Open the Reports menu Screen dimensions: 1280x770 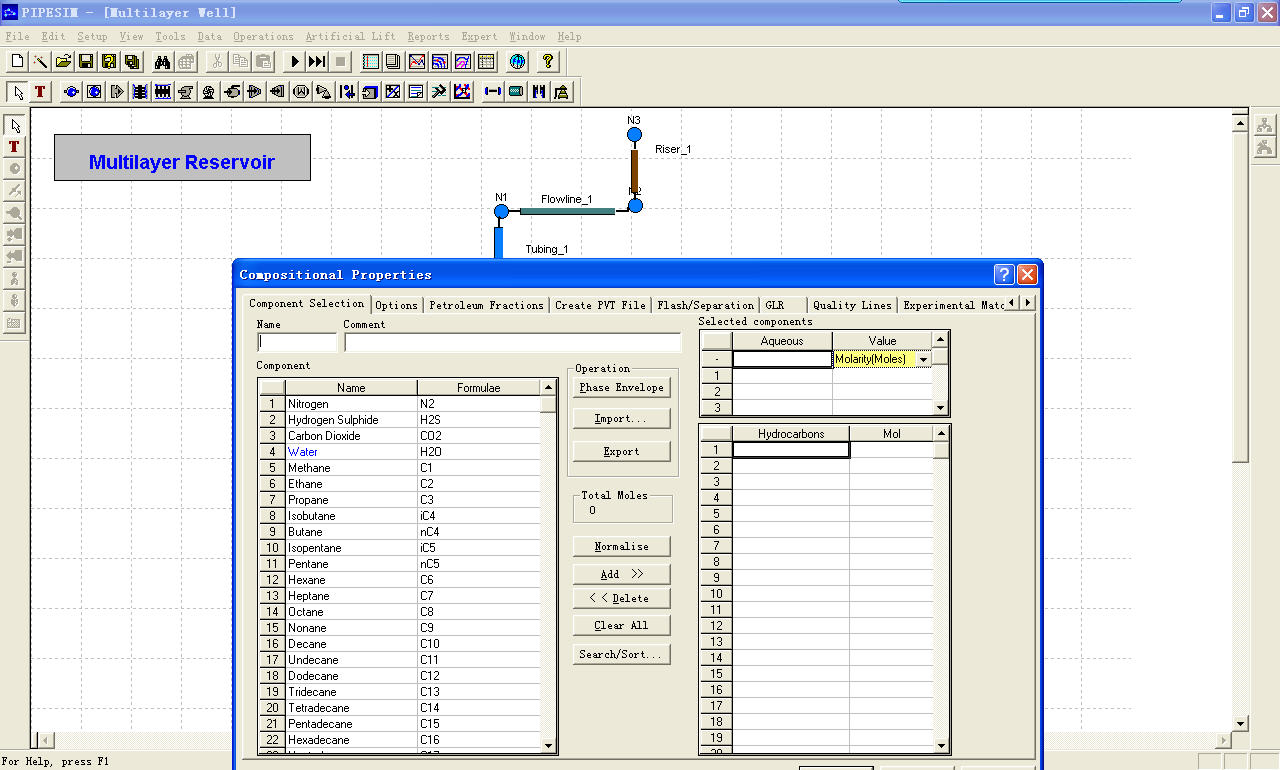click(428, 36)
